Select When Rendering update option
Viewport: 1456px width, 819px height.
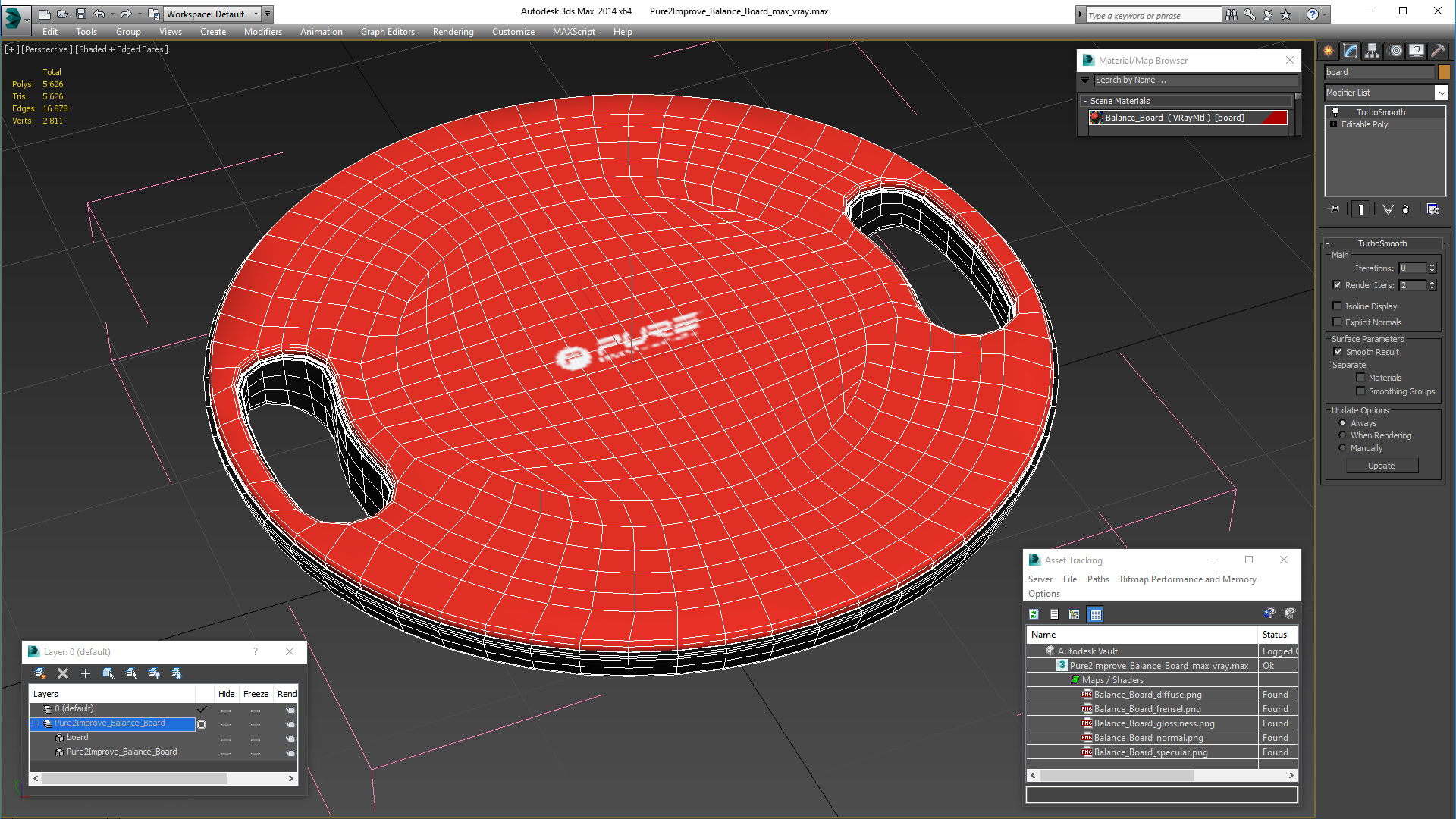tap(1342, 435)
